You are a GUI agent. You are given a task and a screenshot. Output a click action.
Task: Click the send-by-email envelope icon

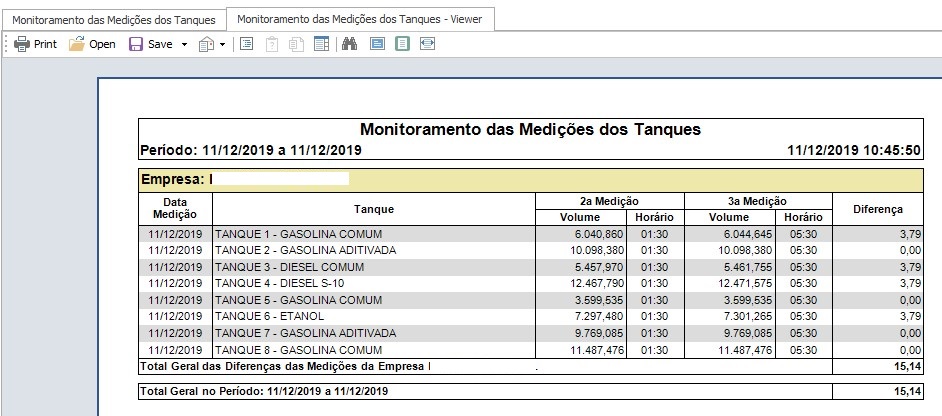click(x=206, y=44)
